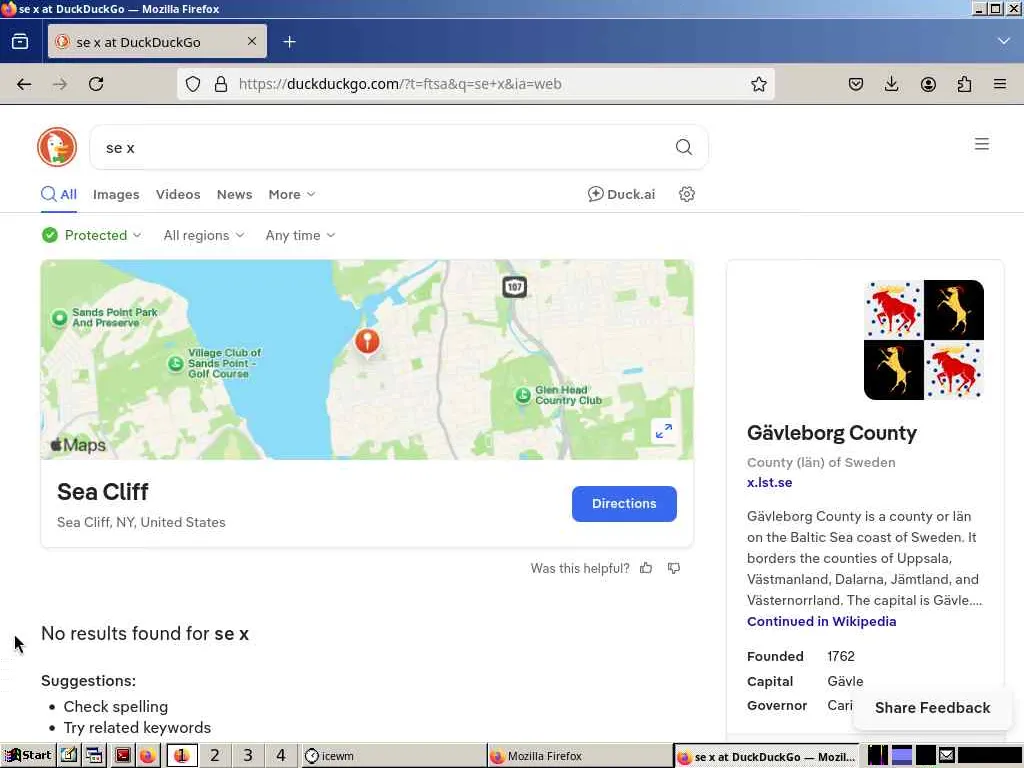Click Gävleborg County heading
The image size is (1024, 768).
pos(831,432)
